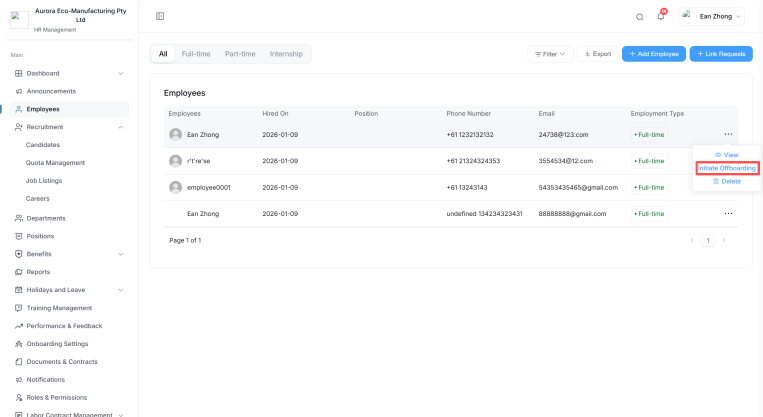Go to pagination page 1
This screenshot has width=763, height=417.
[x=708, y=241]
